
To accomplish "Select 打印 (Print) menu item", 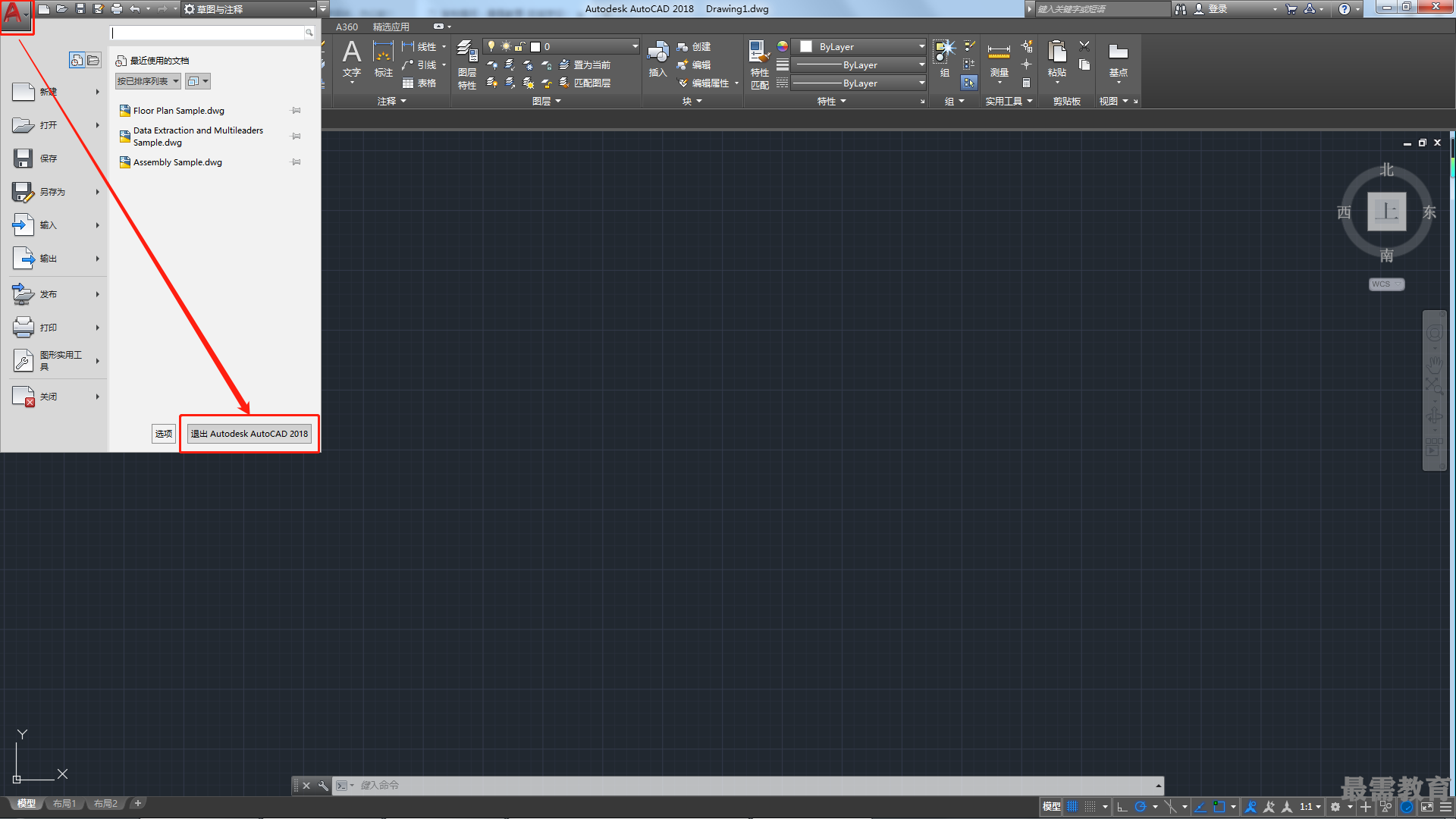I will [55, 328].
